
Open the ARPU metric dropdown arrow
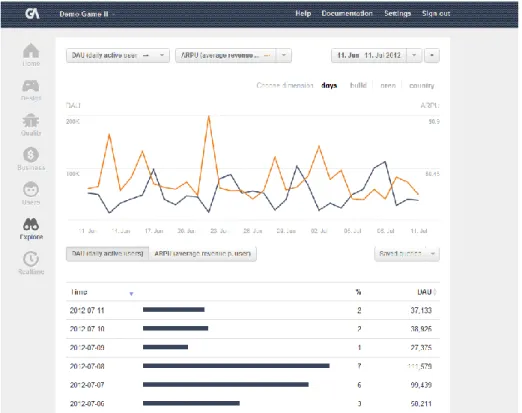click(284, 55)
